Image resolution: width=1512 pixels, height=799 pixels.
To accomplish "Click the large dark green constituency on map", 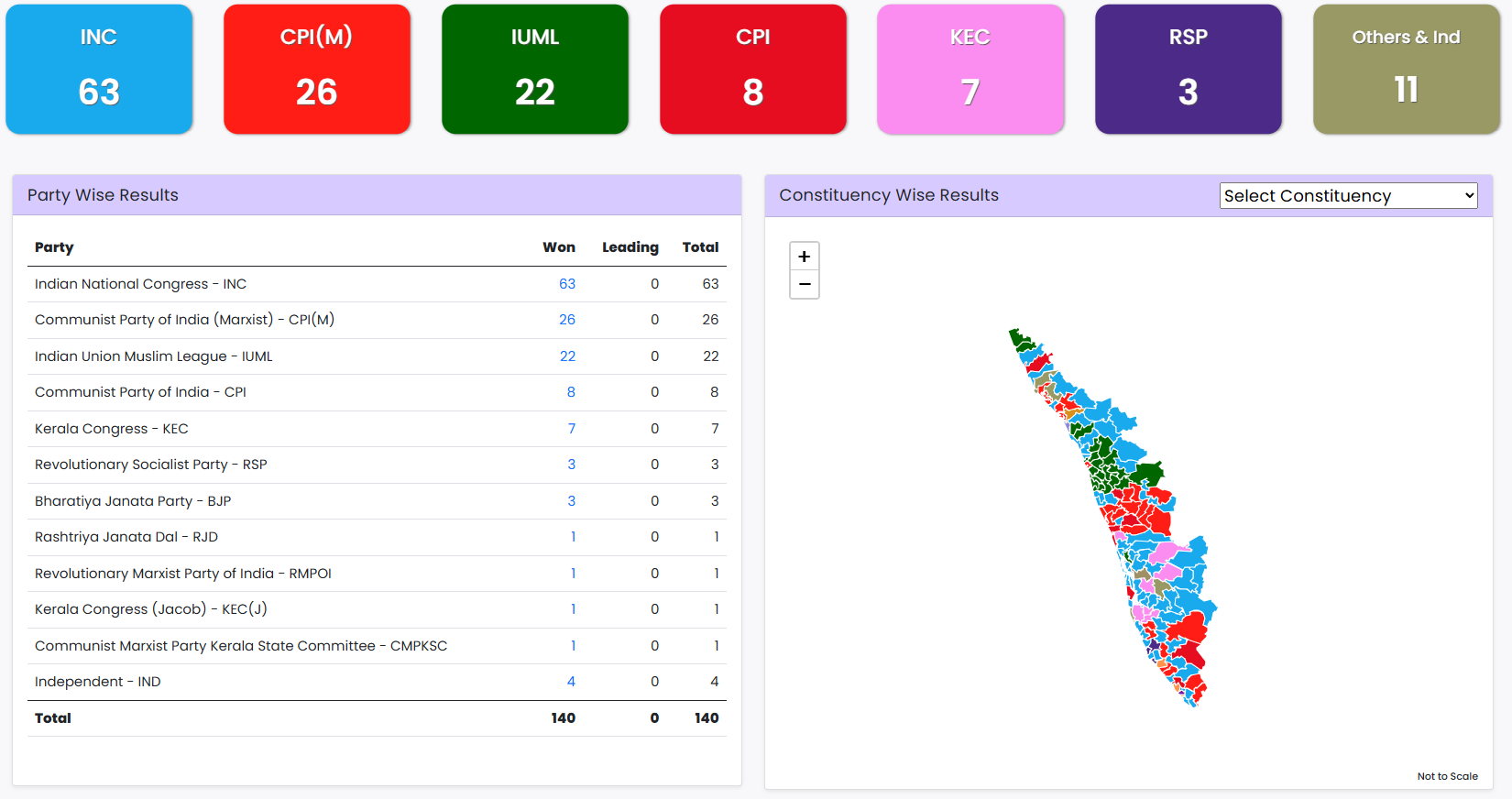I will [1147, 474].
